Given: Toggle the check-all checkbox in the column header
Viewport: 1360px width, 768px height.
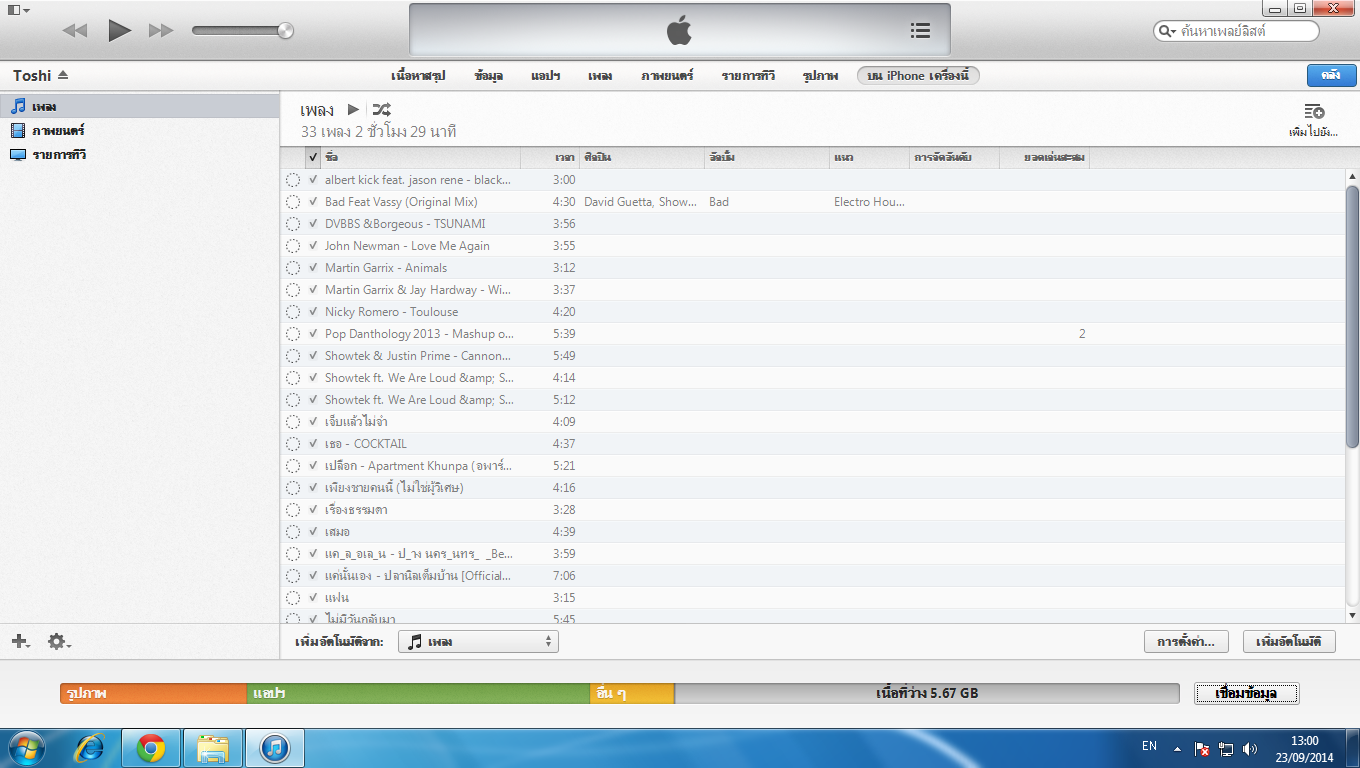Looking at the screenshot, I should coord(314,157).
